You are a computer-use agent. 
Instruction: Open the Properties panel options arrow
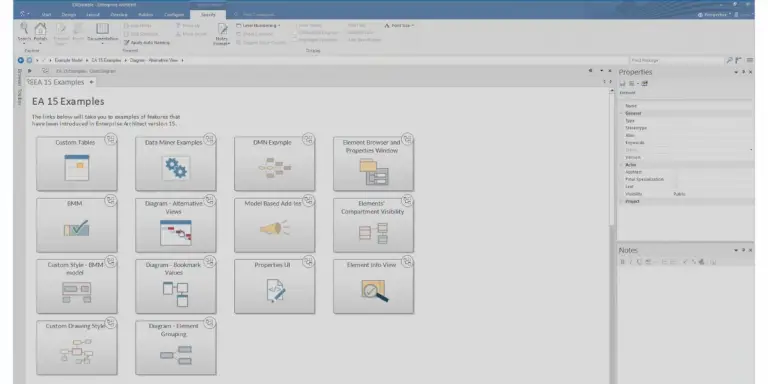coord(736,72)
